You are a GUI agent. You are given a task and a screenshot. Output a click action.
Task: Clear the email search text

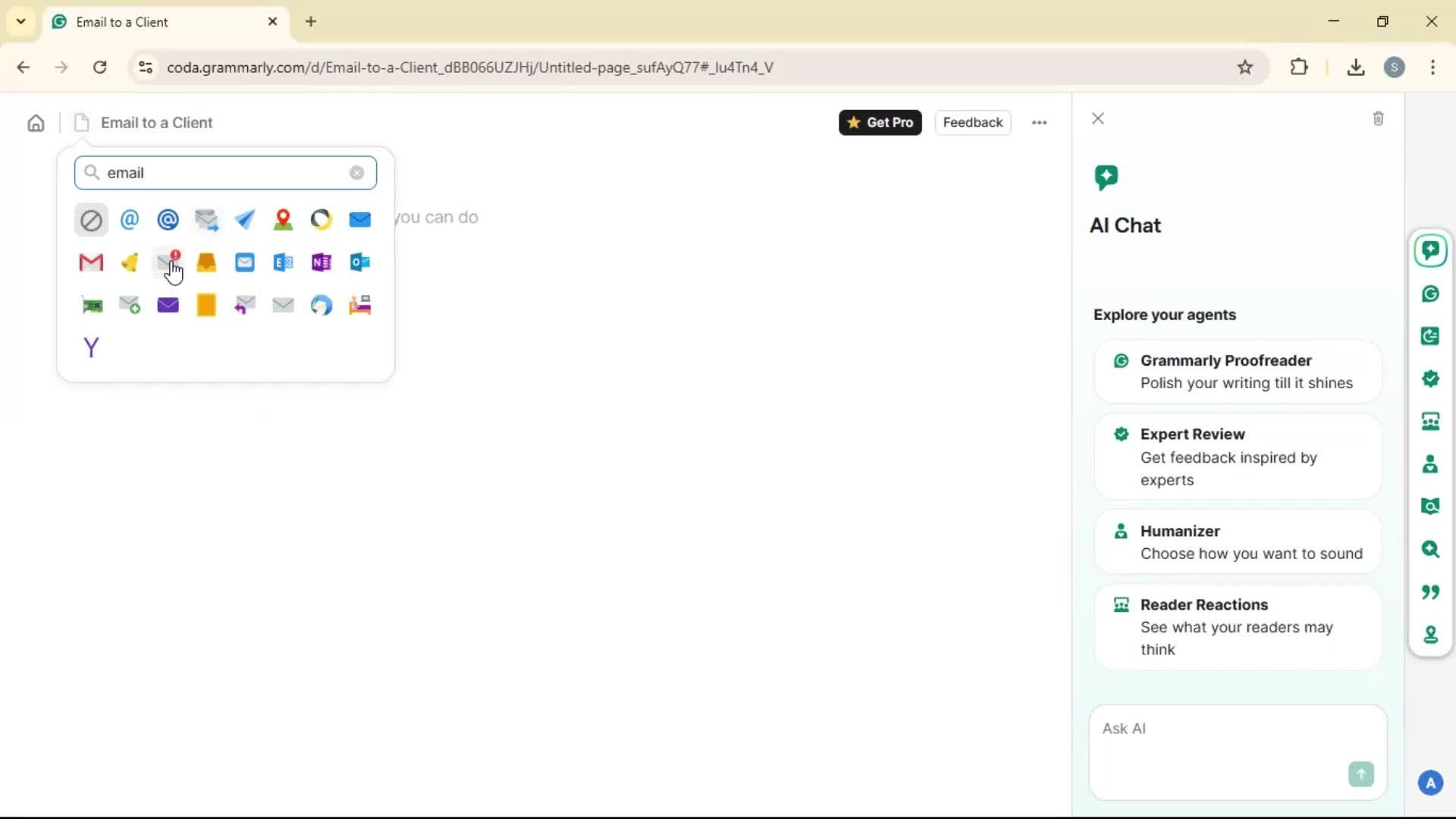coord(356,173)
